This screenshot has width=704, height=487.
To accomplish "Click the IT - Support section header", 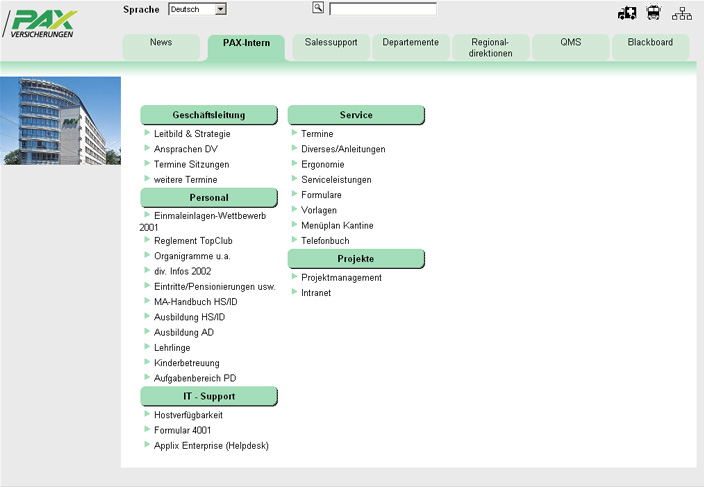I will pos(209,396).
